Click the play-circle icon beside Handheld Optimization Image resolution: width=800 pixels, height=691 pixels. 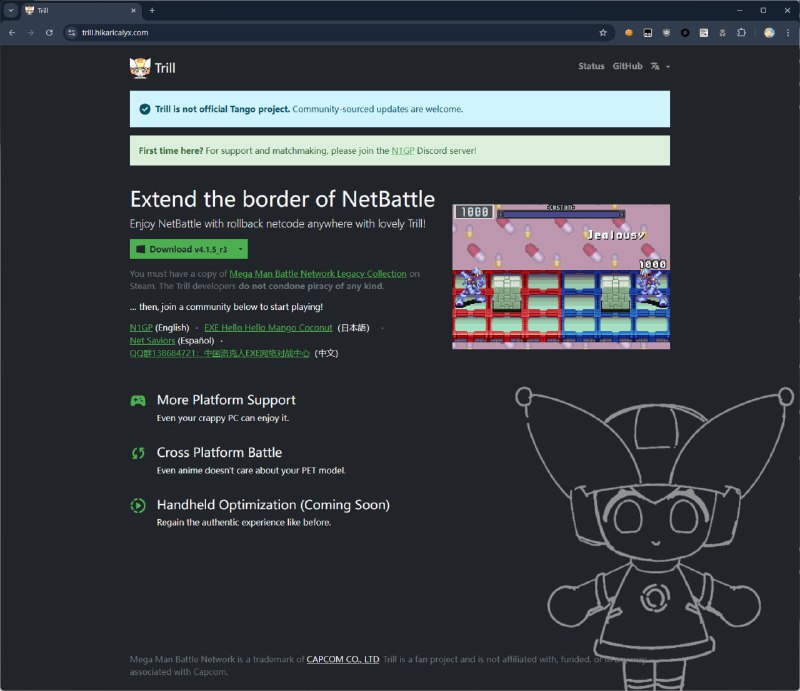coord(138,505)
